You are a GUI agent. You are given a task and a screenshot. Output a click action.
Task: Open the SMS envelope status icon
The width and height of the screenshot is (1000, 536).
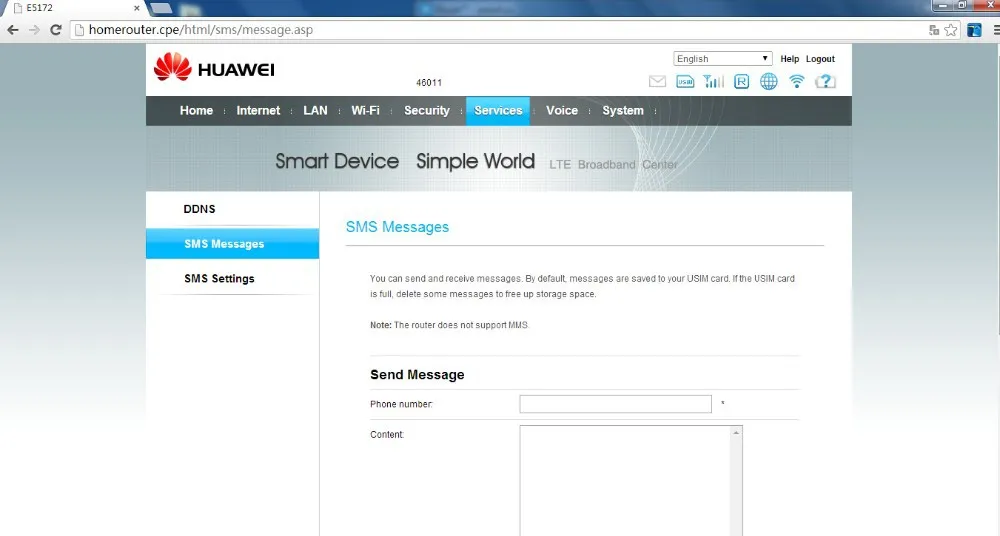coord(657,82)
